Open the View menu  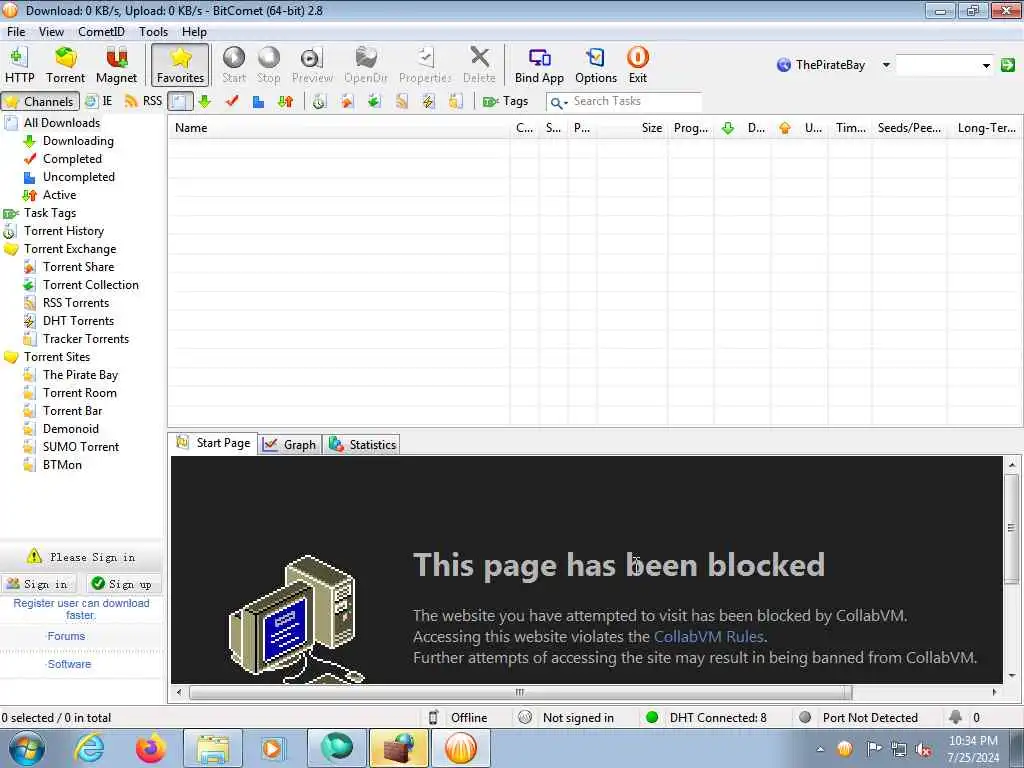click(x=51, y=31)
